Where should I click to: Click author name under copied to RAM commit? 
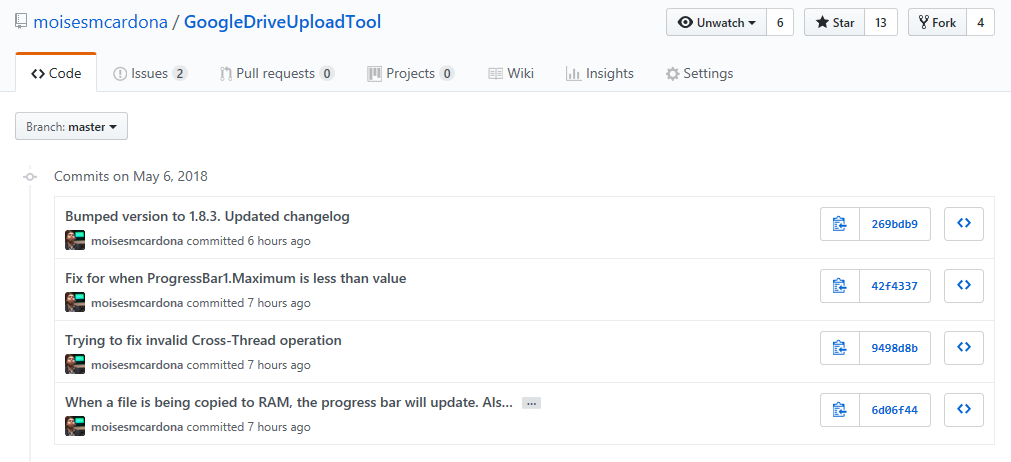[x=137, y=427]
